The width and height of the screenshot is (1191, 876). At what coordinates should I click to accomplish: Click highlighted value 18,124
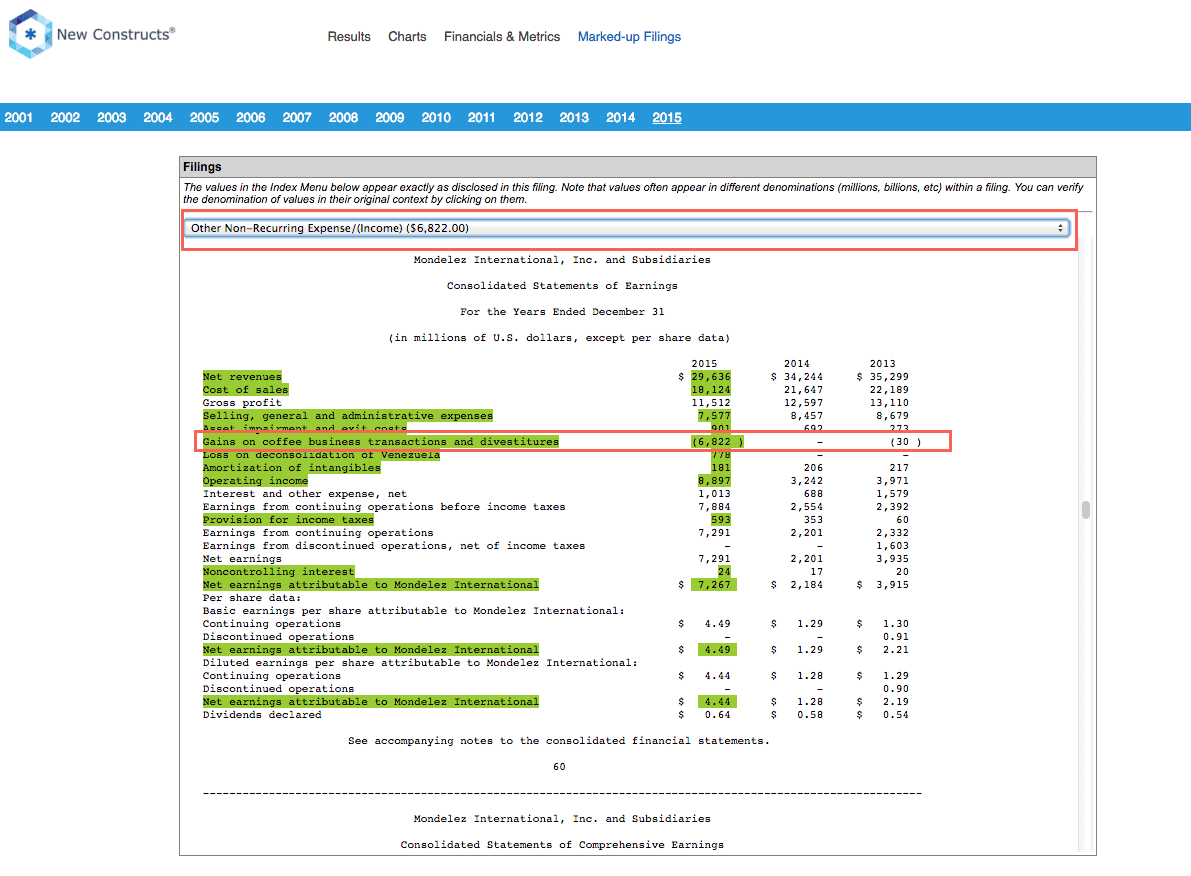(711, 390)
